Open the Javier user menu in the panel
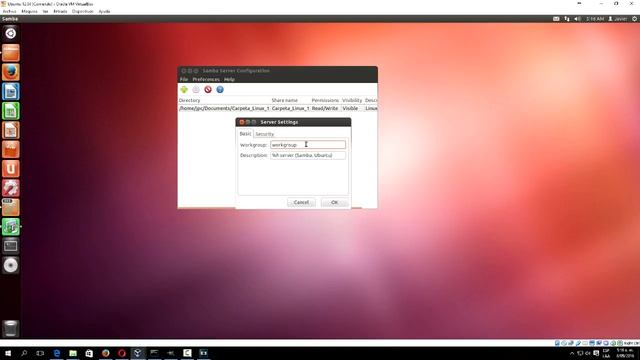640x360 pixels. (618, 19)
